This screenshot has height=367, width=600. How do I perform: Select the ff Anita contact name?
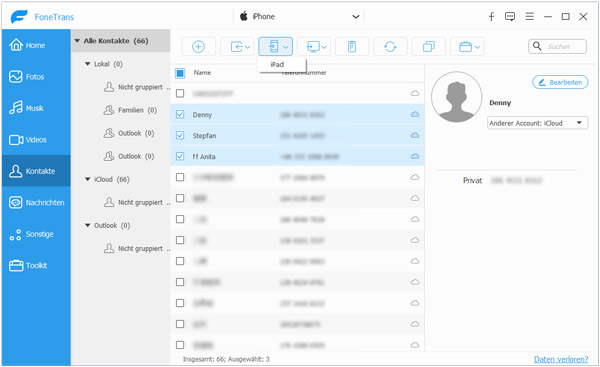tap(204, 157)
